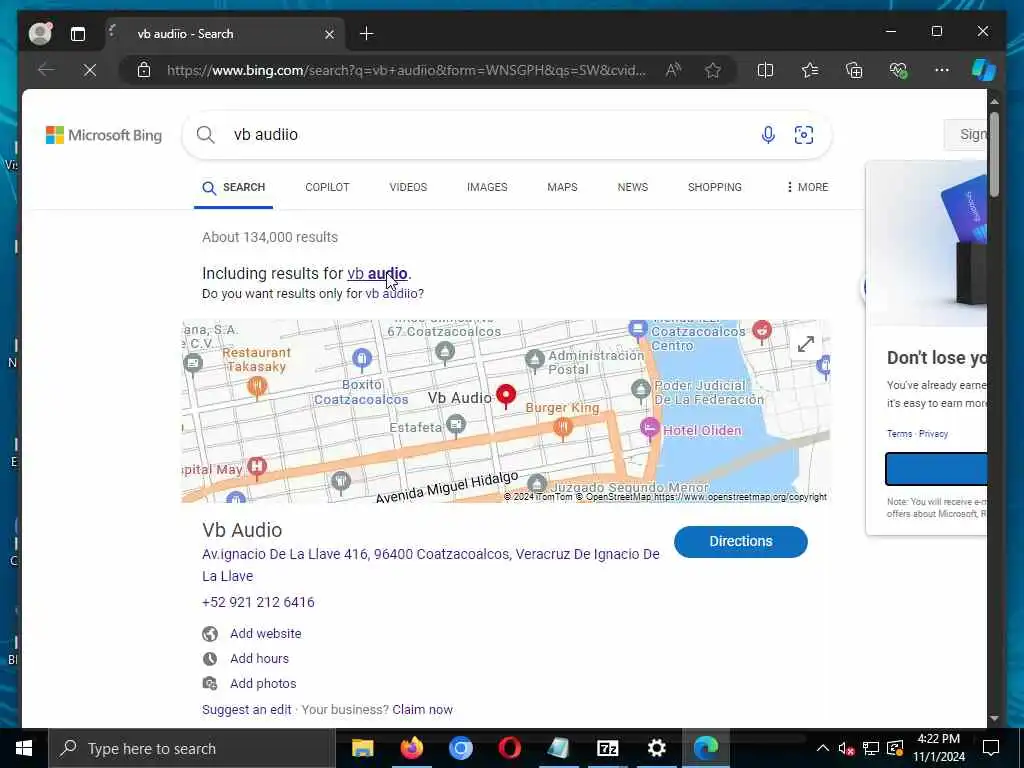Switch to the MAPS tab

(x=562, y=187)
